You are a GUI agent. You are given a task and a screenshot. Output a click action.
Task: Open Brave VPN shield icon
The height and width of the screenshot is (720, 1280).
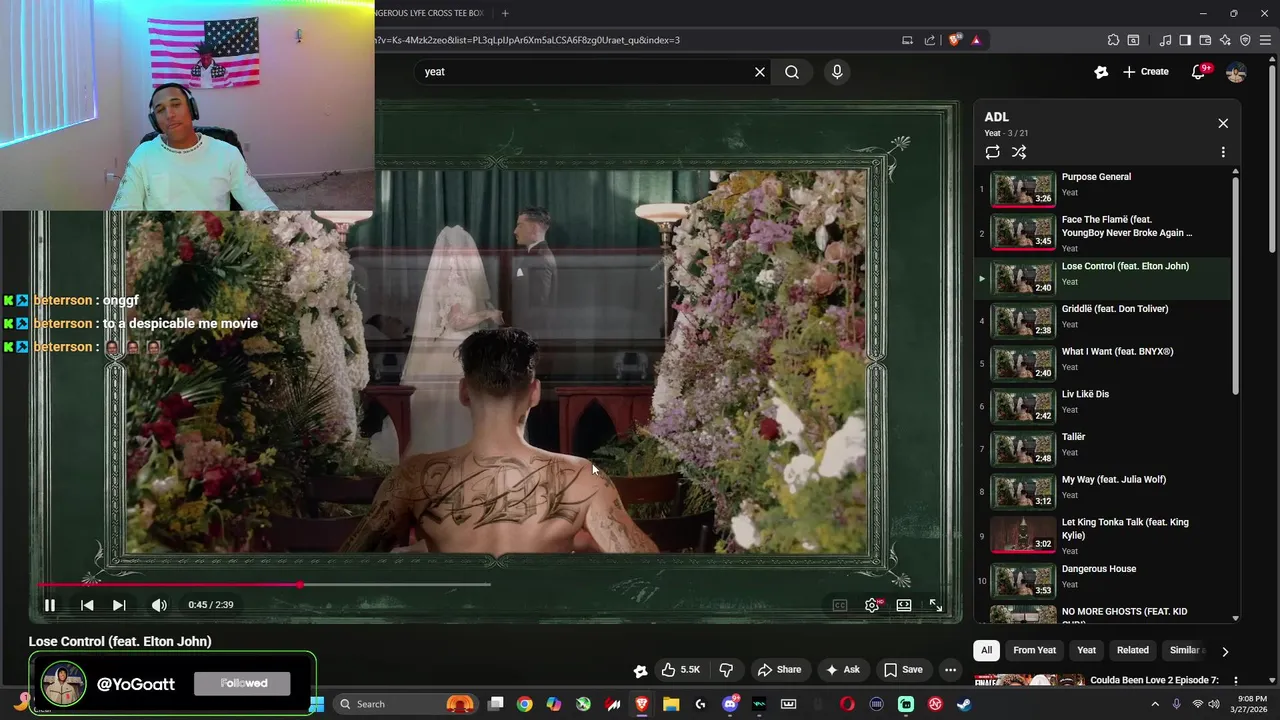coord(1245,40)
